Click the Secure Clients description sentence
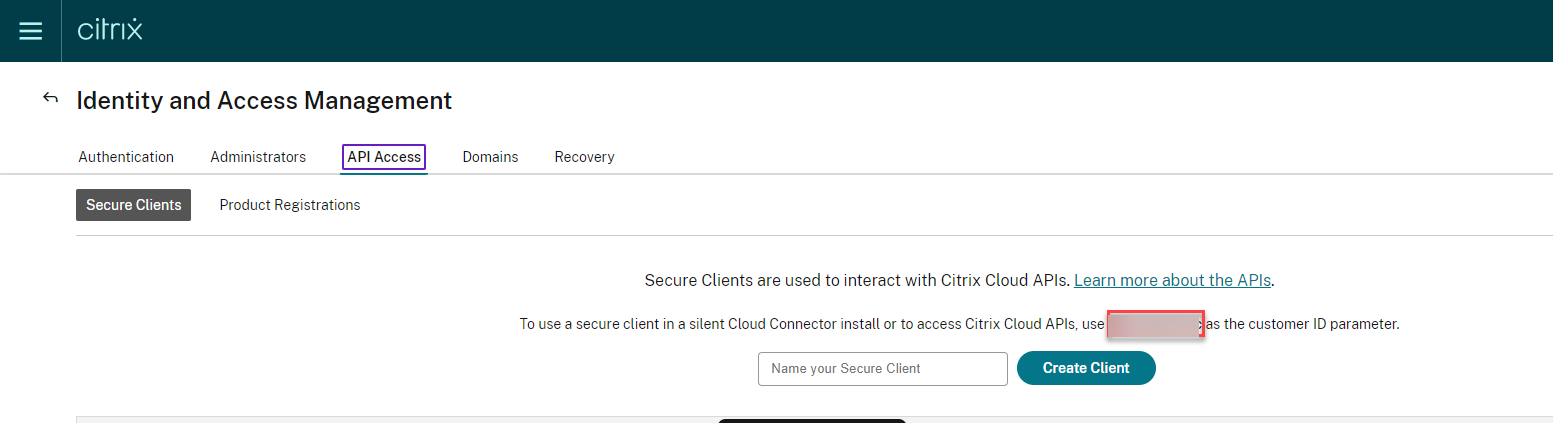 point(858,280)
